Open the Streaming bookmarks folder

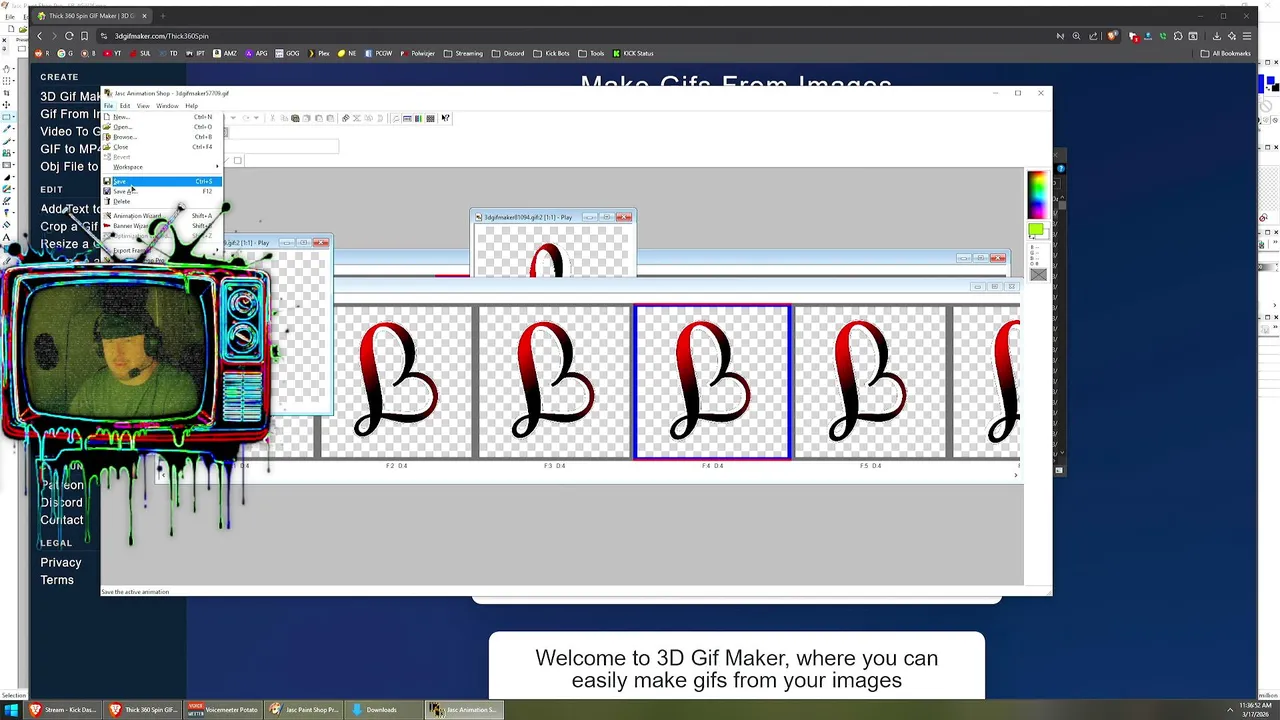[x=463, y=53]
